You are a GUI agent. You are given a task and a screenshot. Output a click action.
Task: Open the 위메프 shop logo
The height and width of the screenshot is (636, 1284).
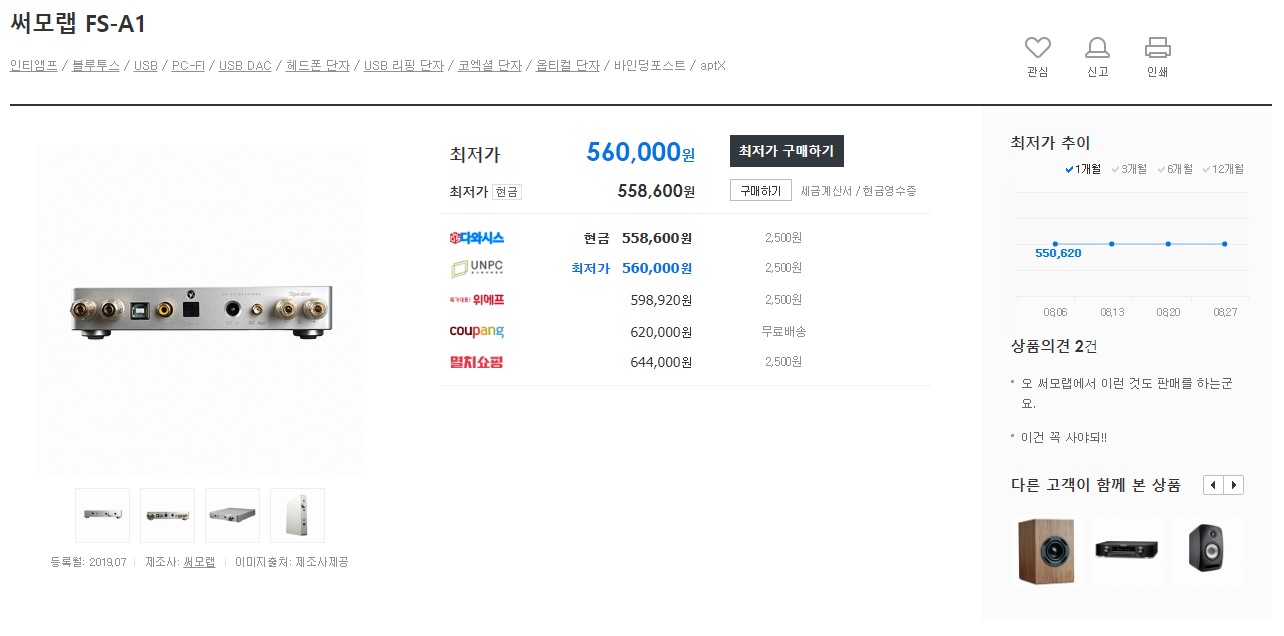(477, 299)
